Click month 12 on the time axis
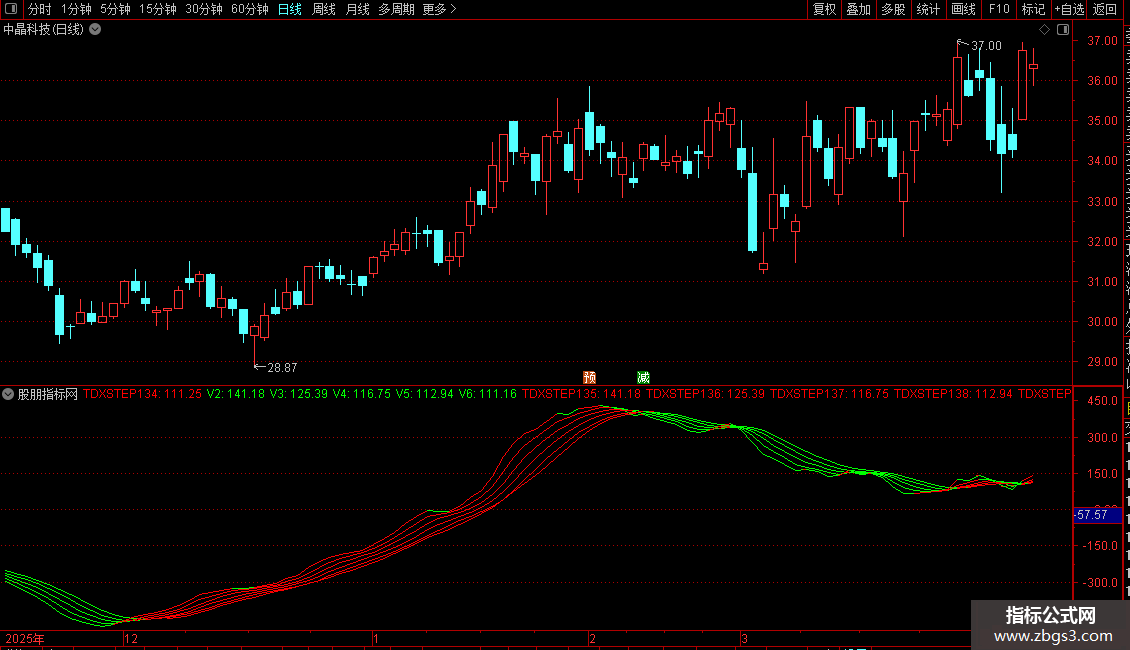The width and height of the screenshot is (1130, 650). click(x=130, y=638)
